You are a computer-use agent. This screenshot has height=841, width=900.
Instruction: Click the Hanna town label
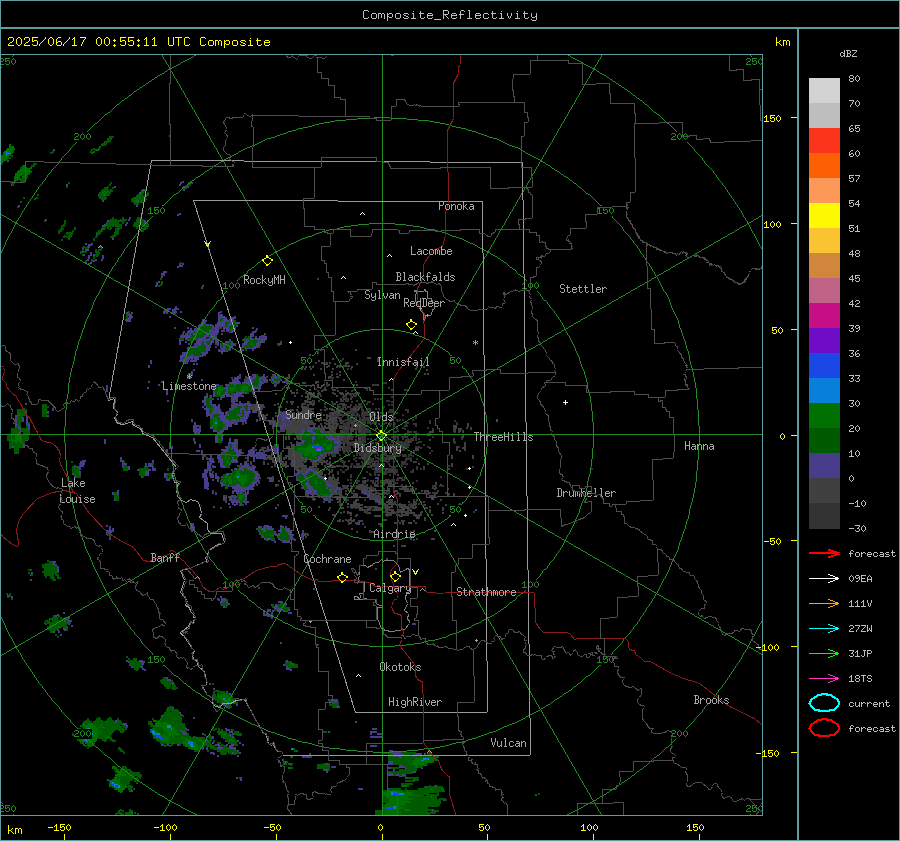pyautogui.click(x=699, y=446)
